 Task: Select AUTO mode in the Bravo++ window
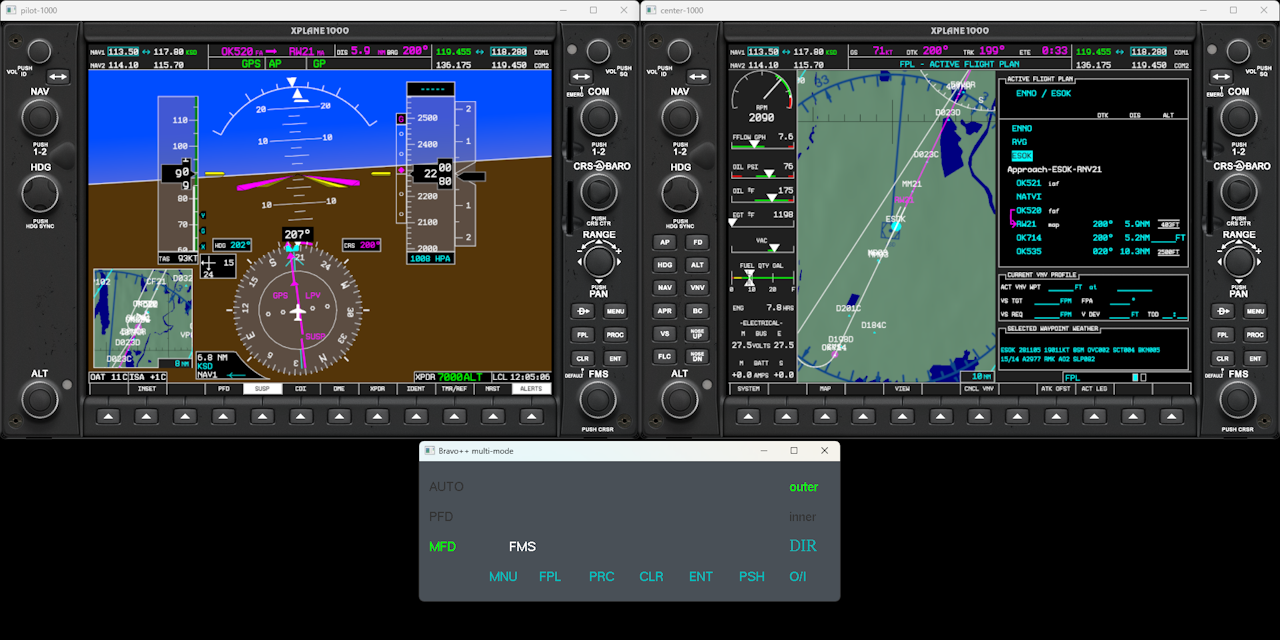pyautogui.click(x=446, y=487)
